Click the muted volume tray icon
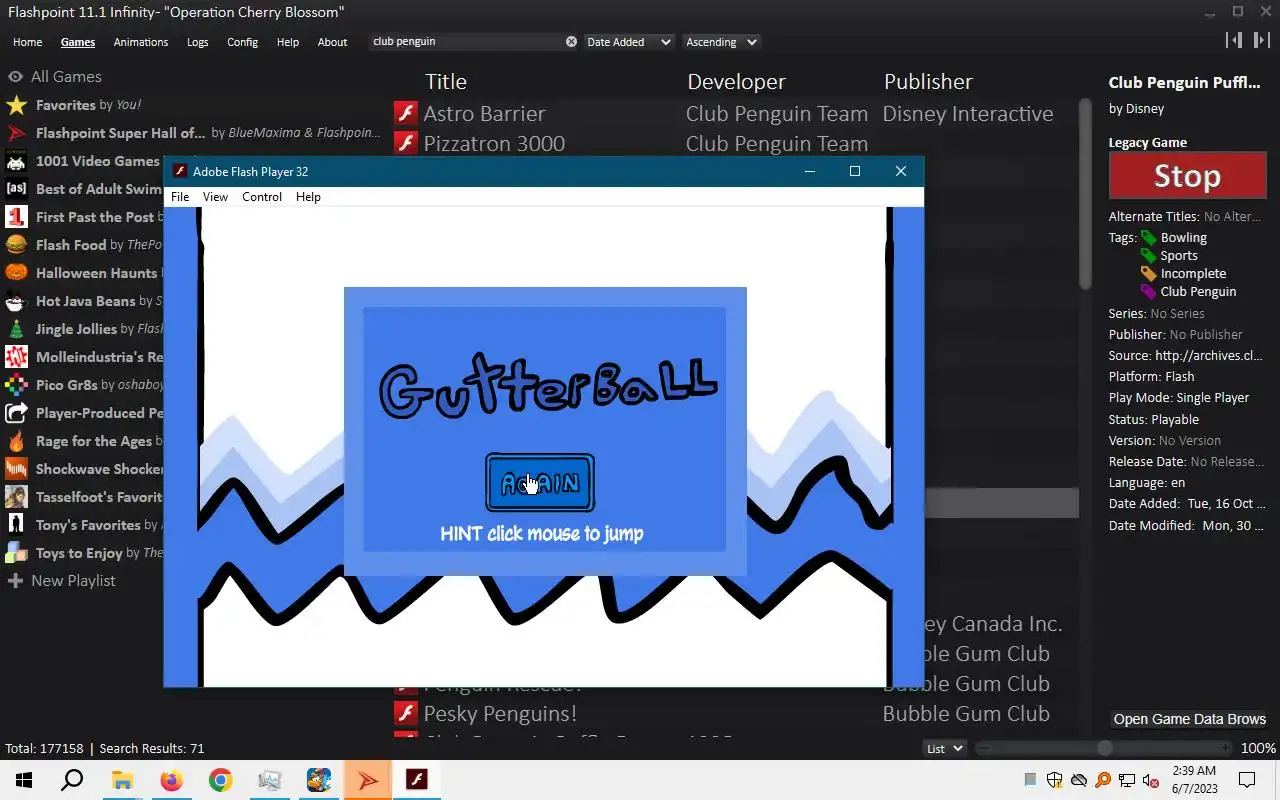 pos(1150,780)
